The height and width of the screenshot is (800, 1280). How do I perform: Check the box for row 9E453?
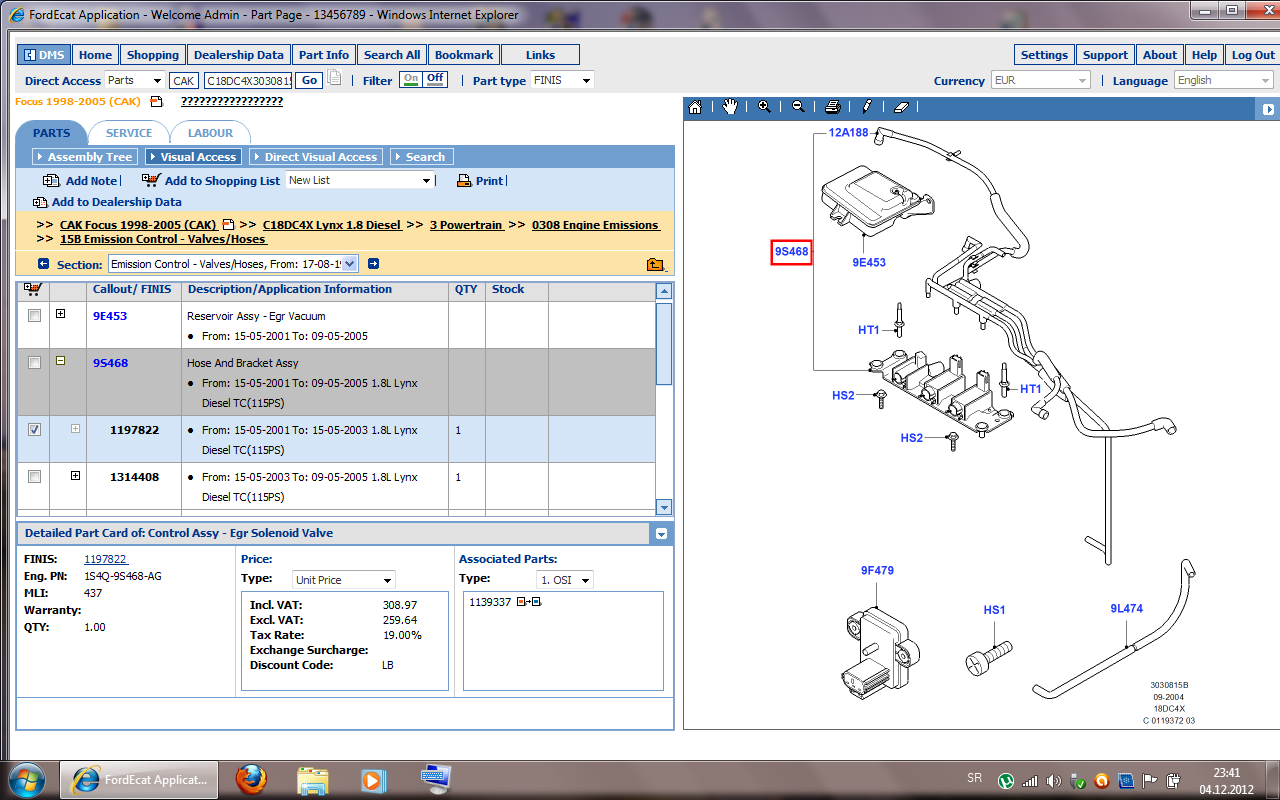(35, 316)
